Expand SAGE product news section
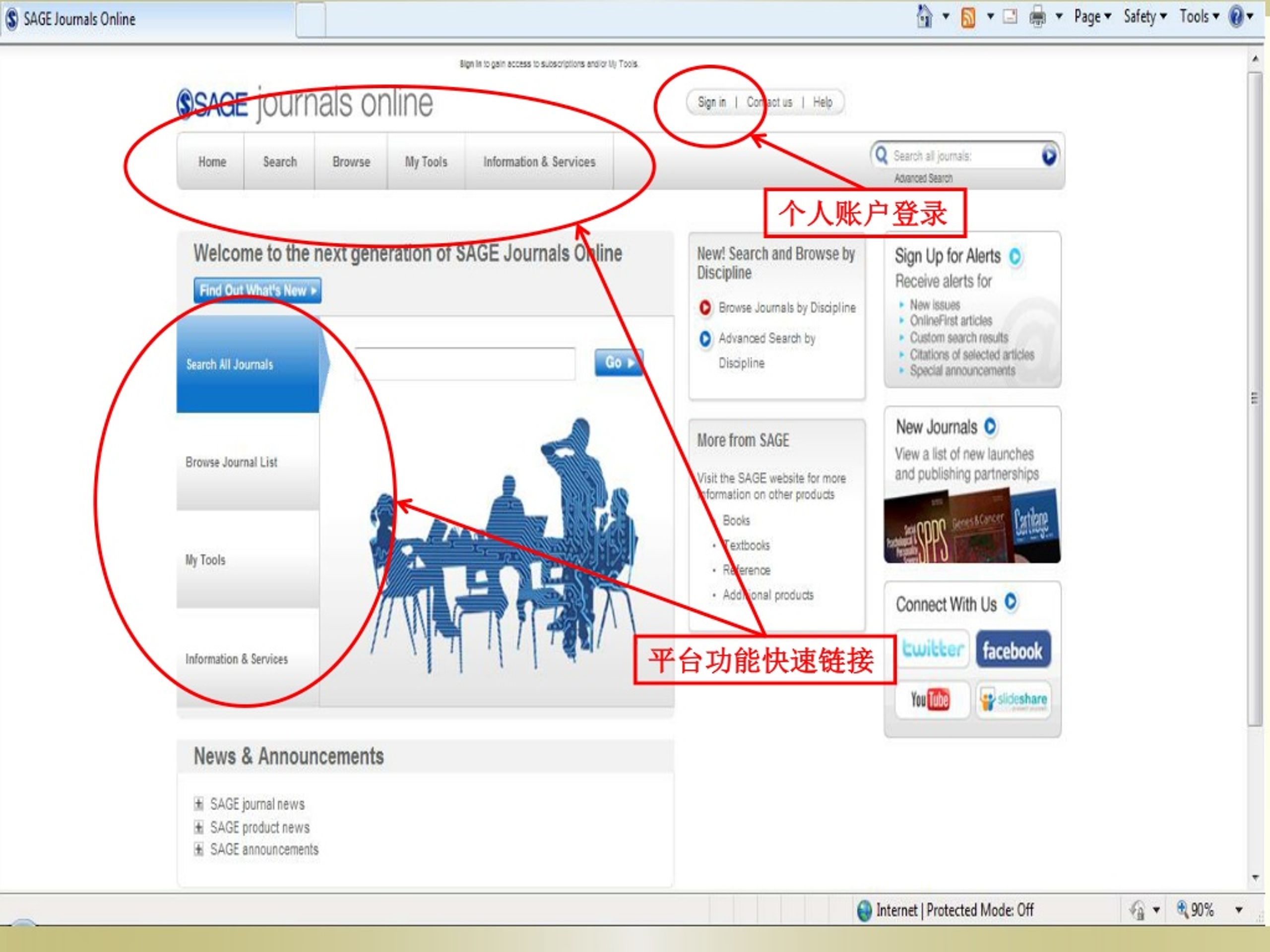Viewport: 1270px width, 952px height. click(198, 827)
